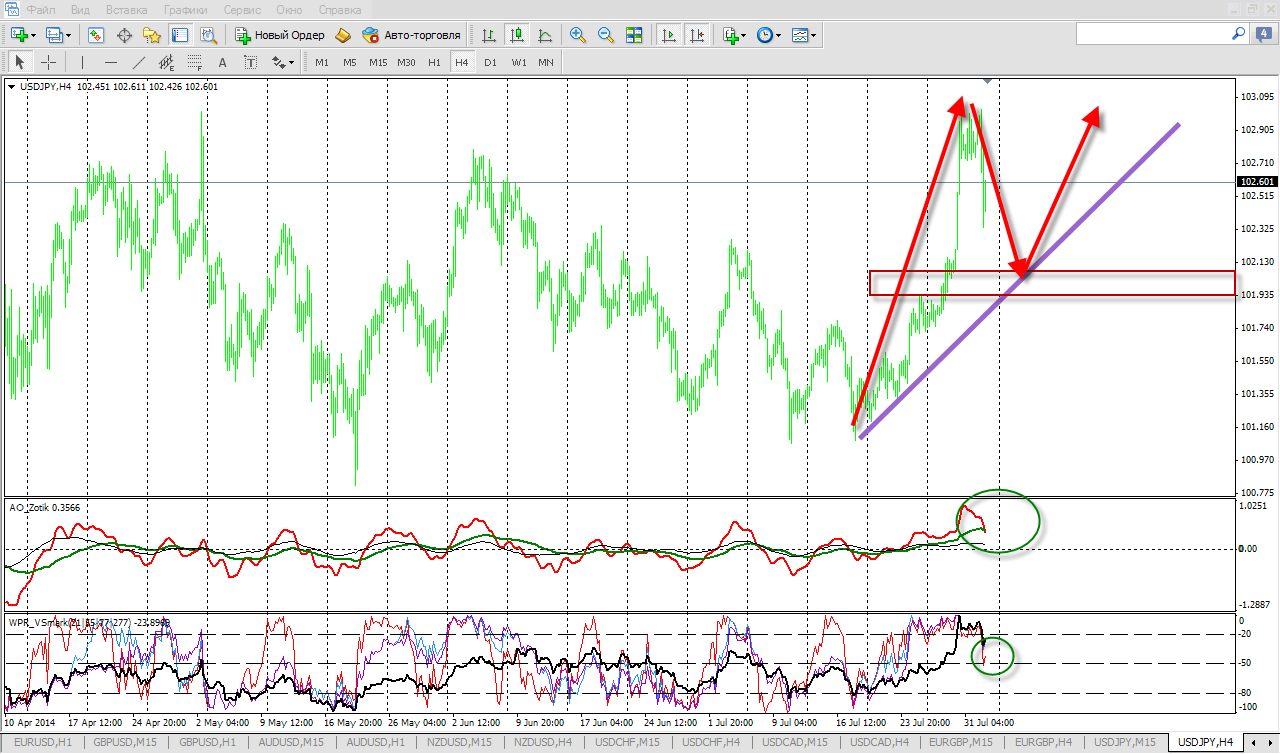Screen dimensions: 1280x754
Task: Switch to the EURGBP,H4 chart tab
Action: click(1044, 742)
